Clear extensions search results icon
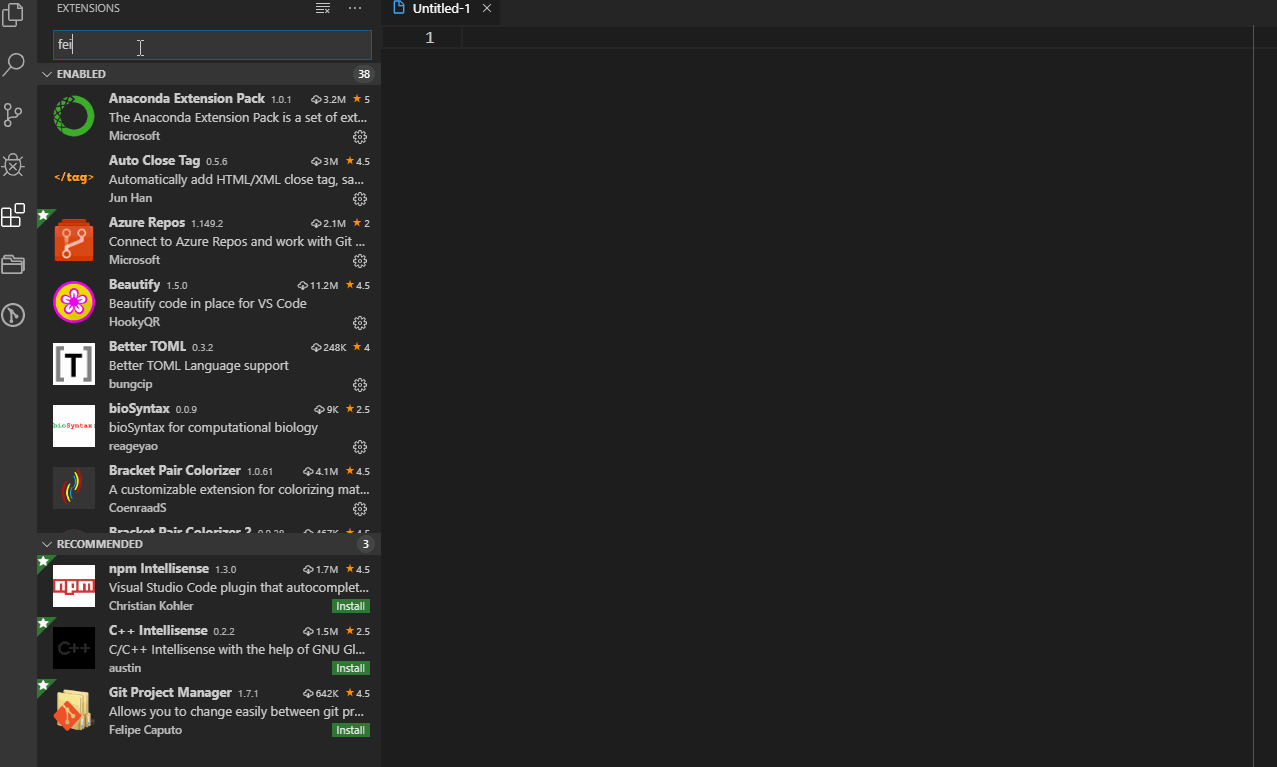Image resolution: width=1277 pixels, height=767 pixels. tap(323, 8)
